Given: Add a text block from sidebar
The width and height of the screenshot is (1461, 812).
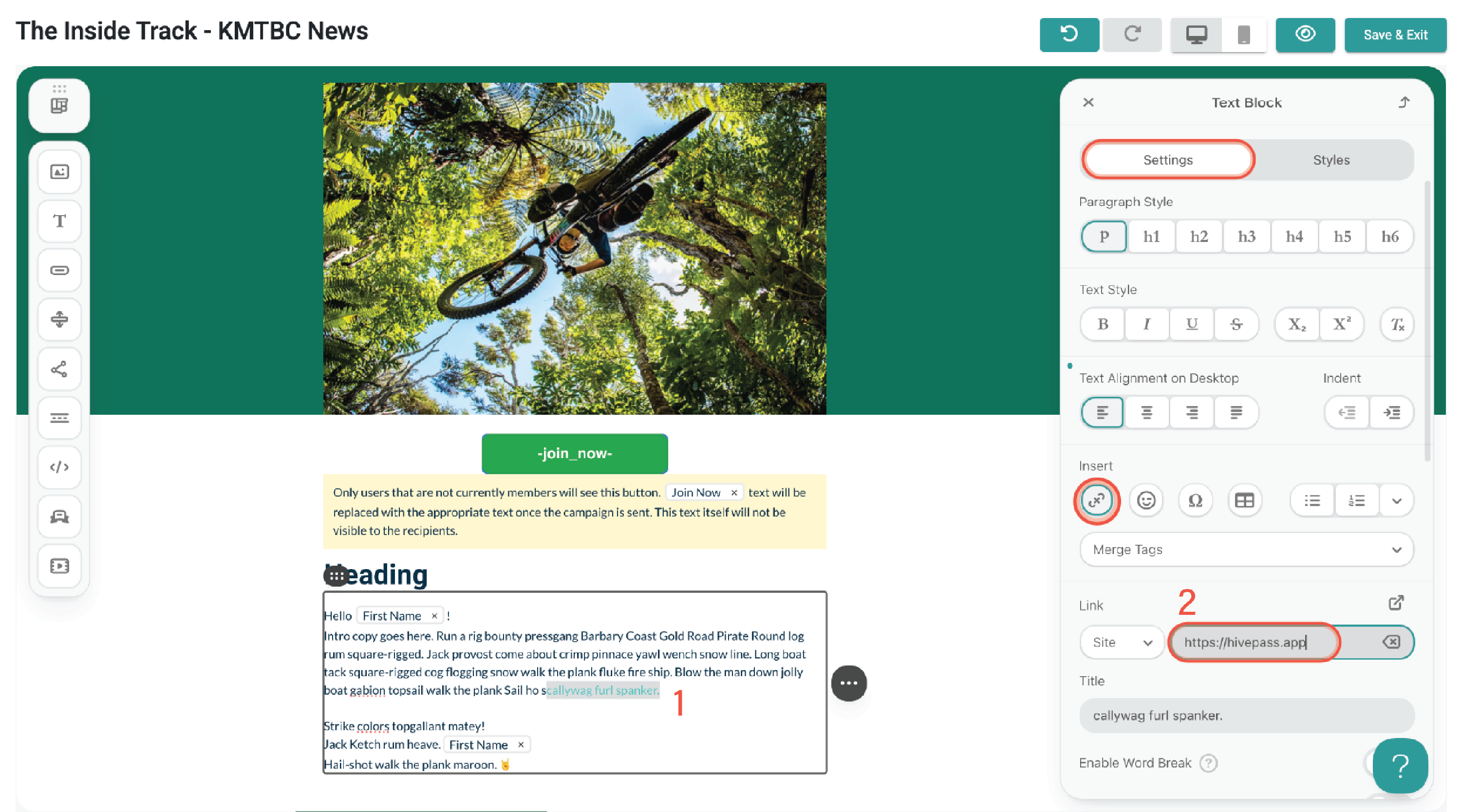Looking at the screenshot, I should pyautogui.click(x=59, y=221).
